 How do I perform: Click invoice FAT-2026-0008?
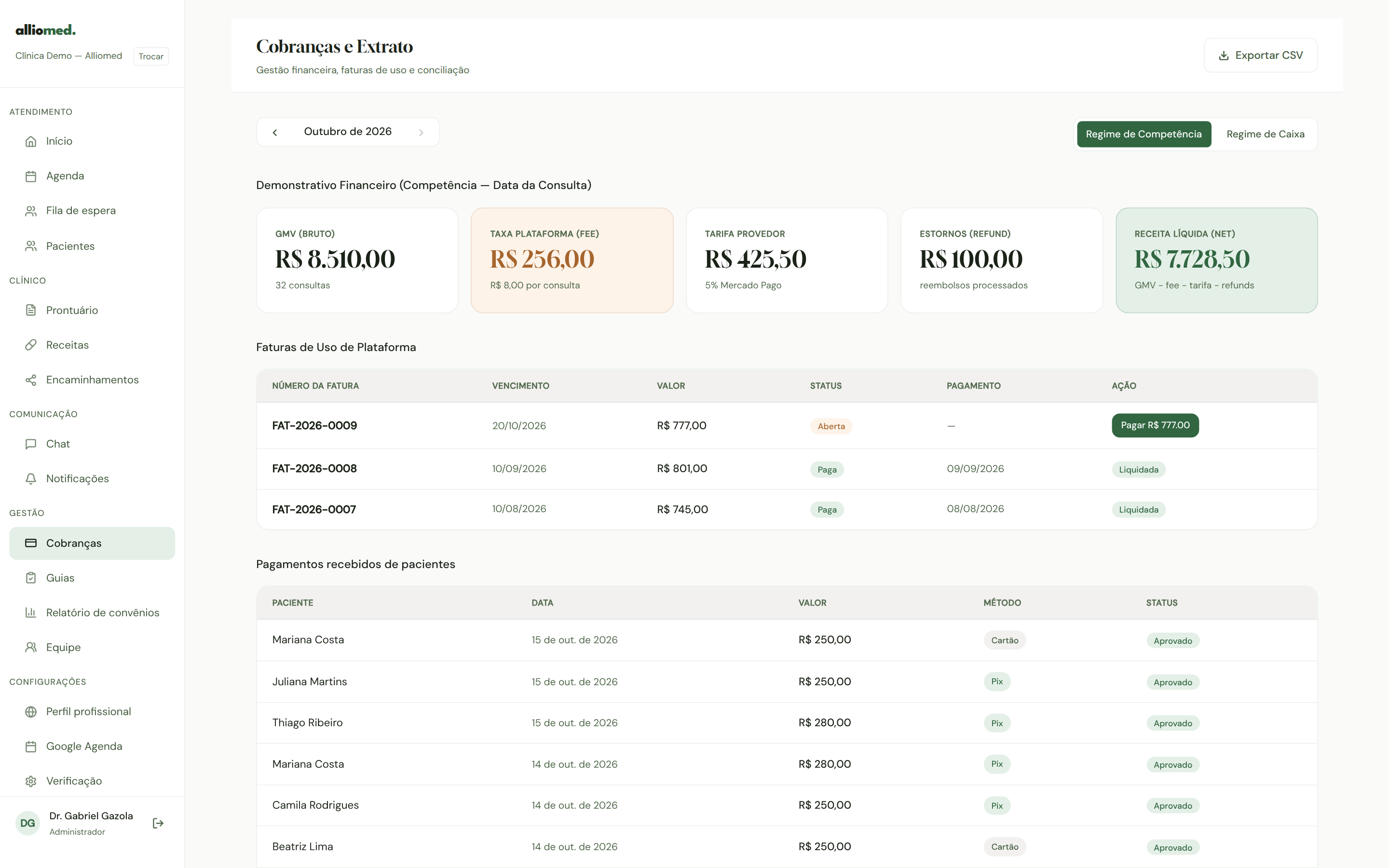pos(314,468)
